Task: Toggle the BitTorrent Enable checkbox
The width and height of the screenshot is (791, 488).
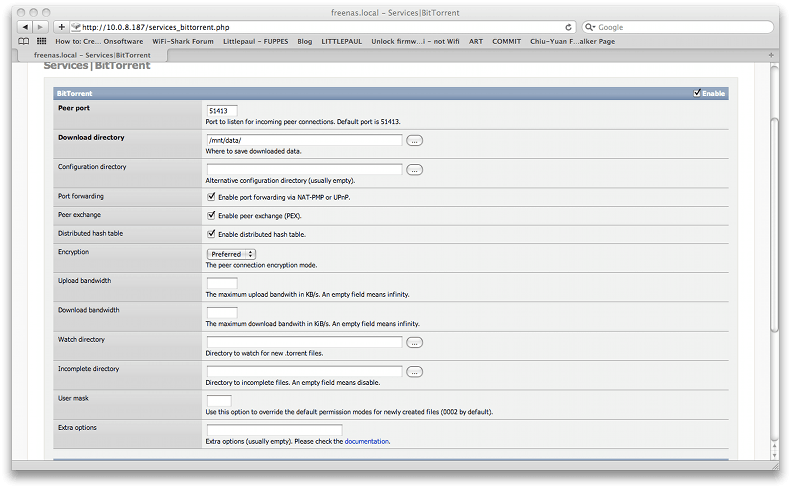Action: [697, 93]
